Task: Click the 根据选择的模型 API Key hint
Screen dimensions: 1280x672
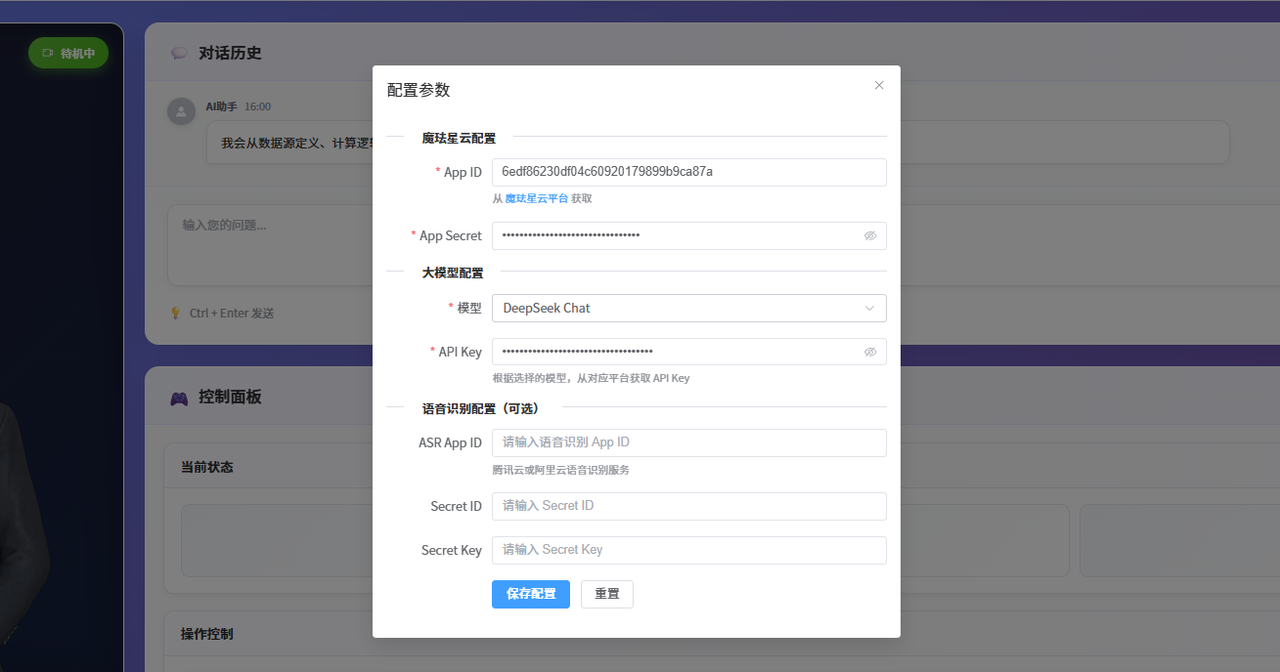Action: pyautogui.click(x=591, y=379)
